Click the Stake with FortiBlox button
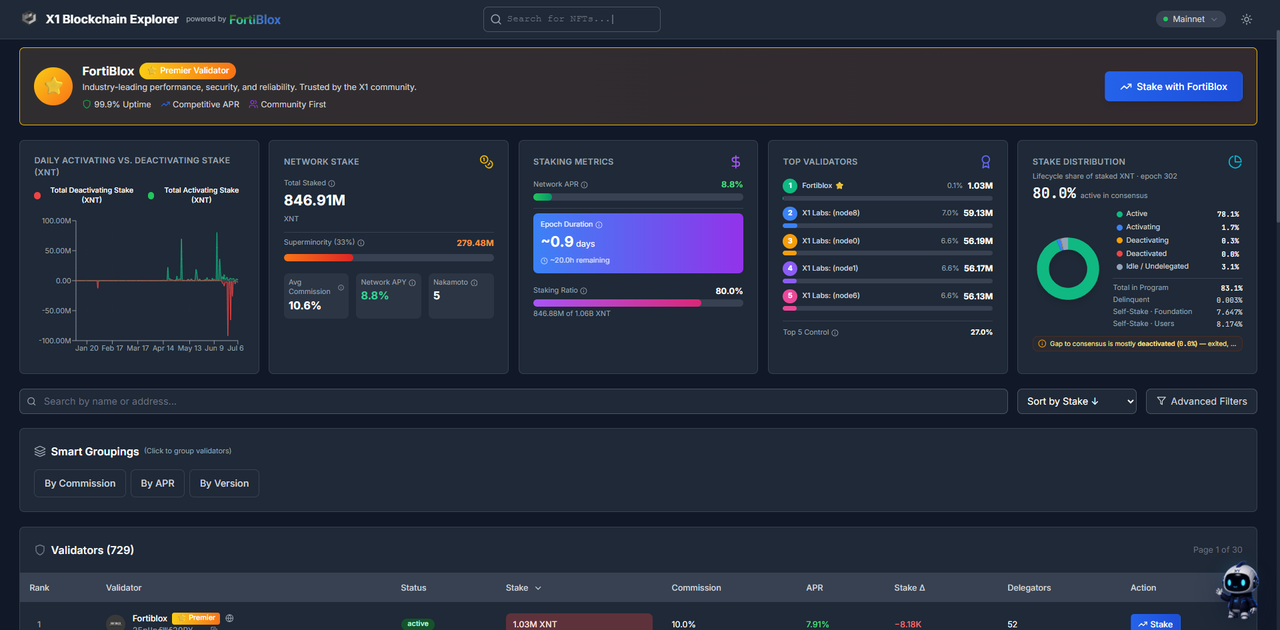Viewport: 1280px width, 630px height. pos(1174,86)
